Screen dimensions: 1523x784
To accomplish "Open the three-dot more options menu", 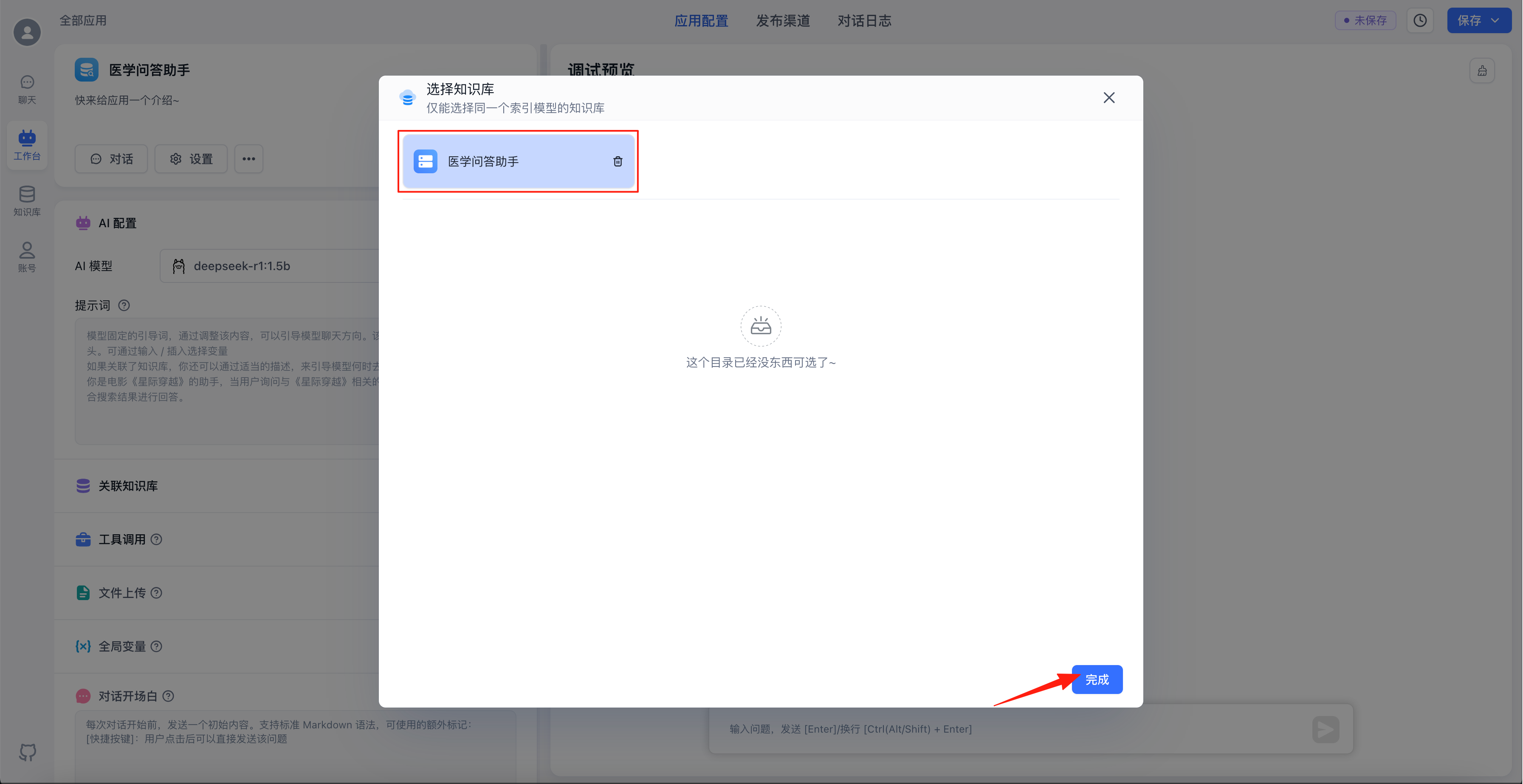I will (x=248, y=159).
